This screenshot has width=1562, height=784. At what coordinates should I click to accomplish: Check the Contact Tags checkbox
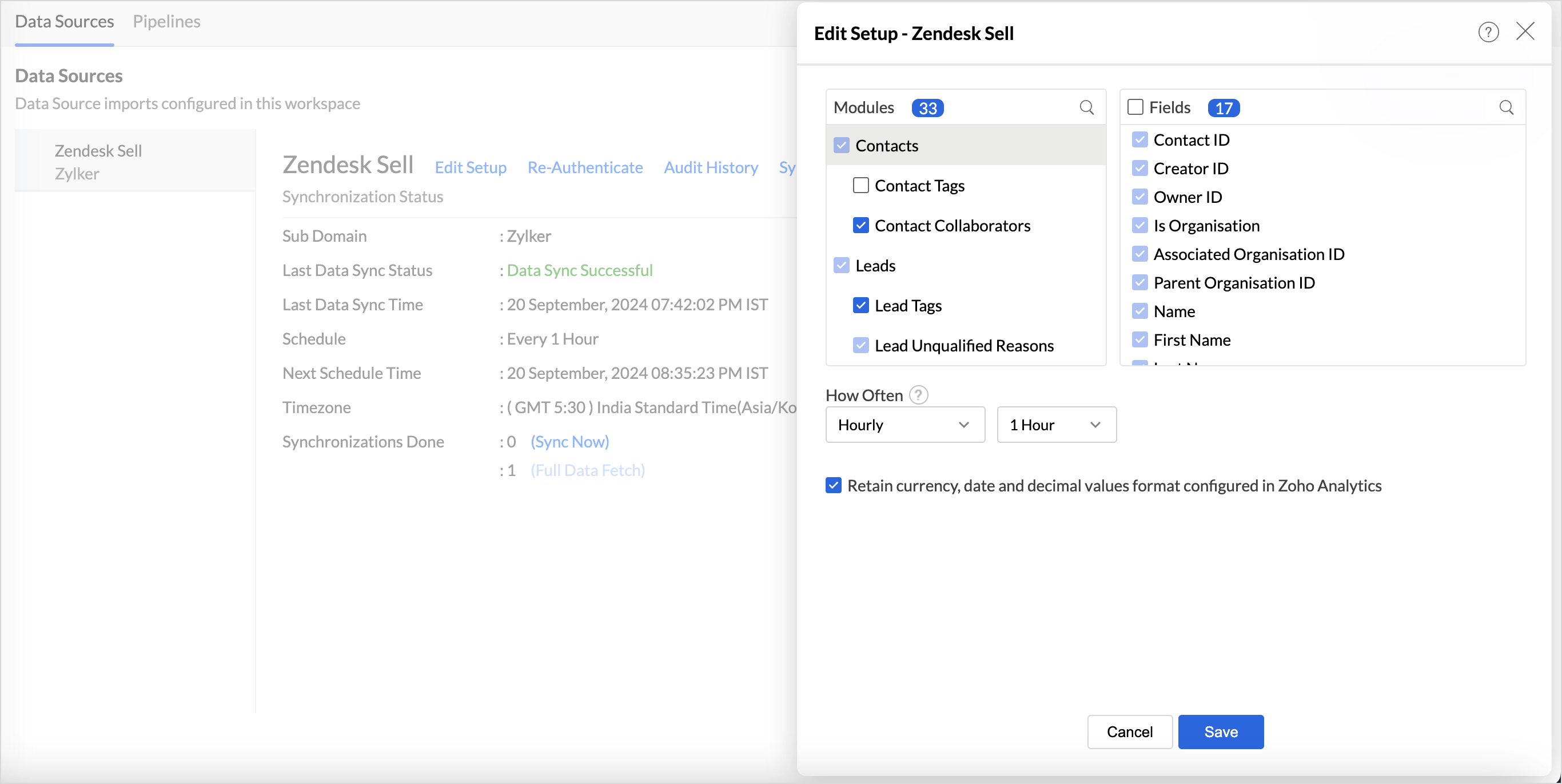coord(860,185)
